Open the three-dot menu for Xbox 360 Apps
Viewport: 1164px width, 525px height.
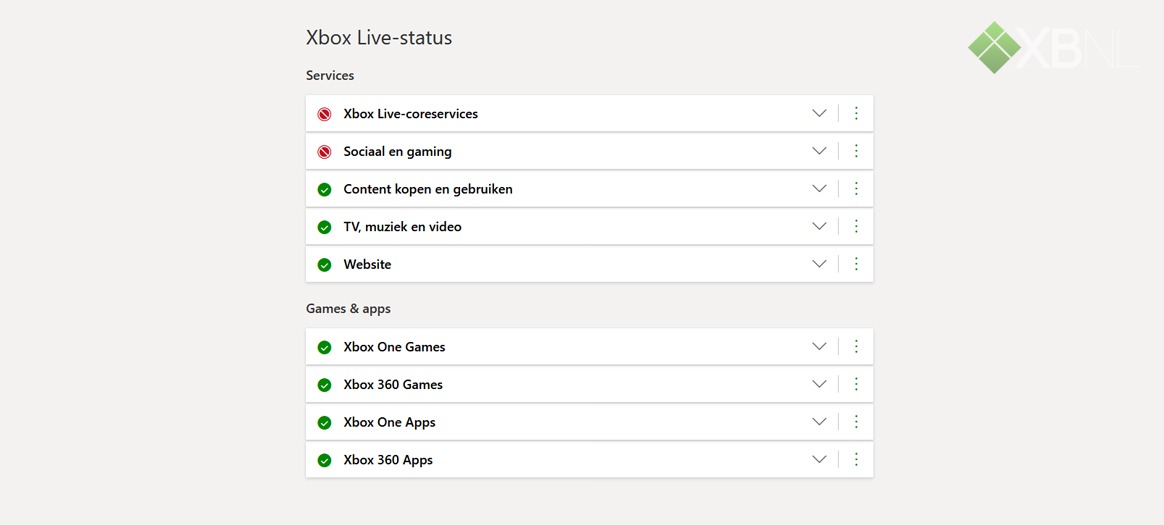click(856, 459)
